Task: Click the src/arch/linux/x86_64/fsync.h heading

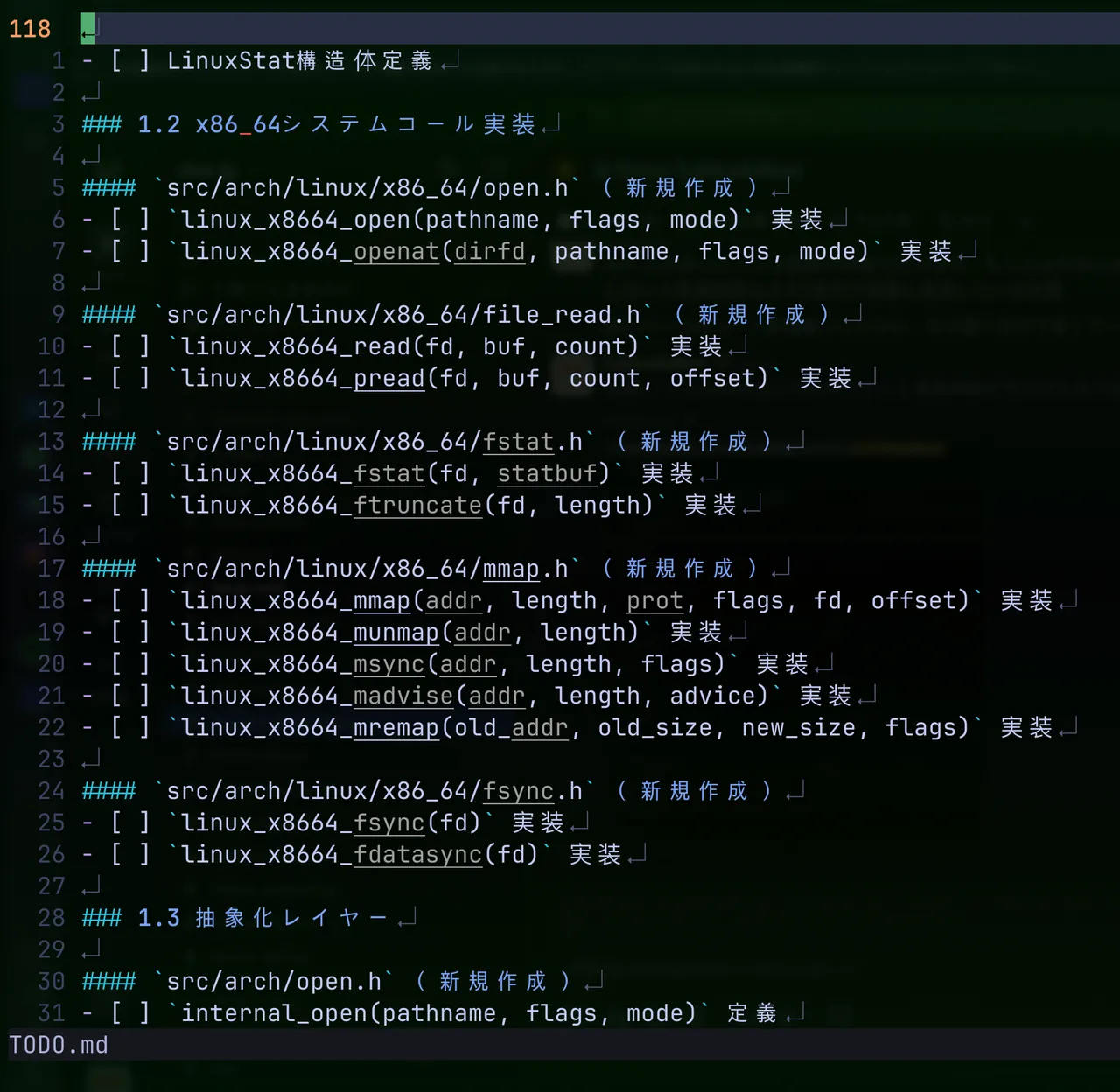Action: 374,791
